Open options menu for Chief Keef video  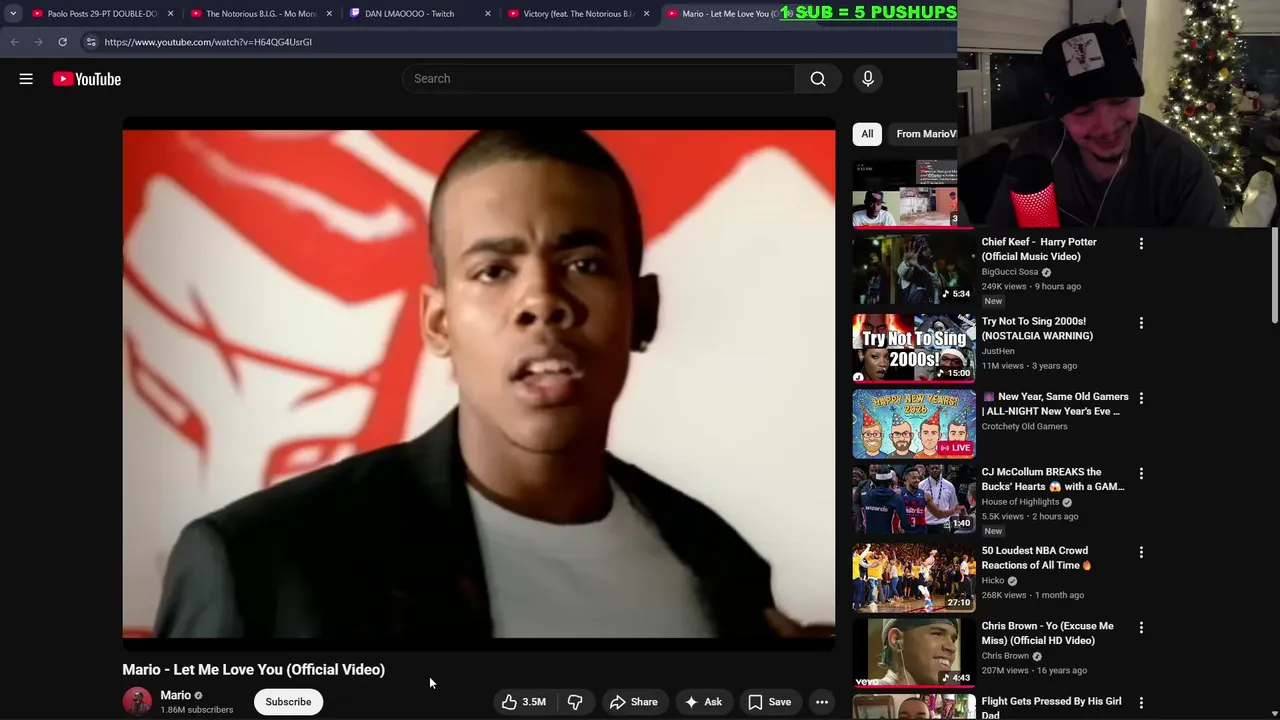coord(1141,243)
